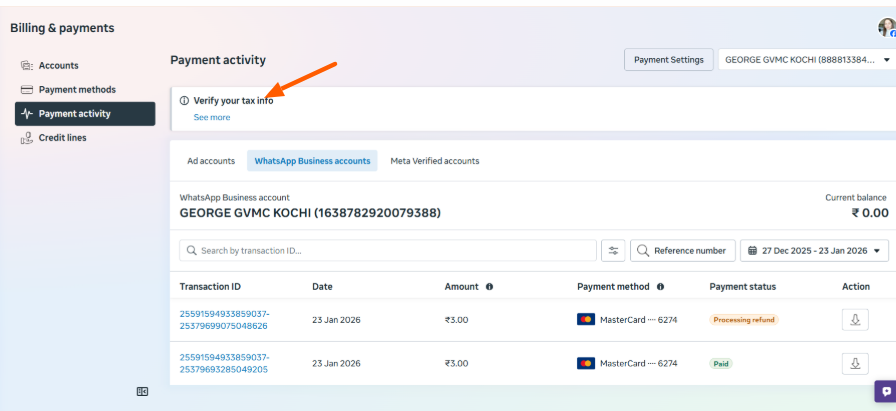Open Payment Settings
This screenshot has width=896, height=411.
pos(669,60)
